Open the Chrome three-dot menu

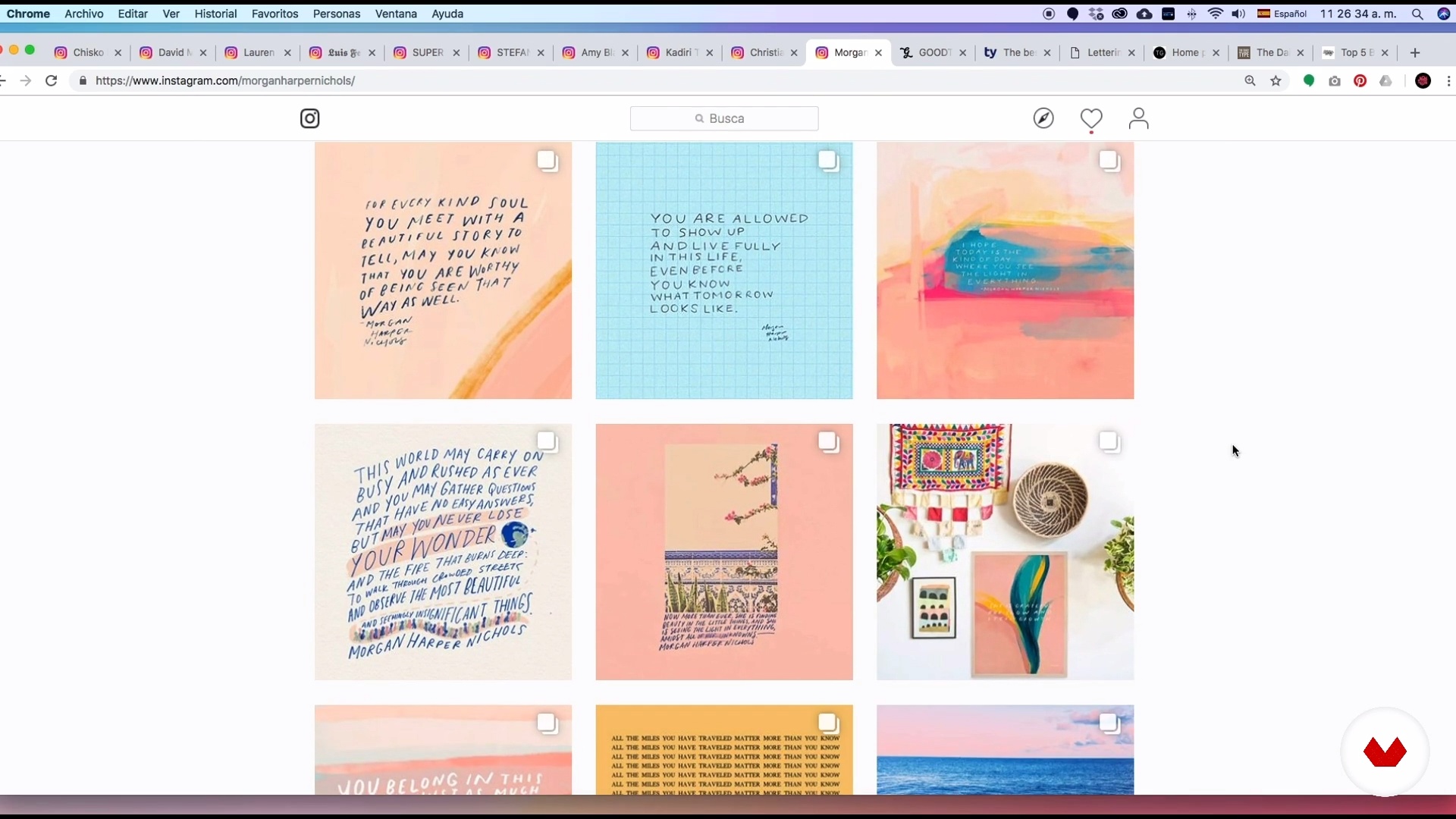click(1448, 80)
